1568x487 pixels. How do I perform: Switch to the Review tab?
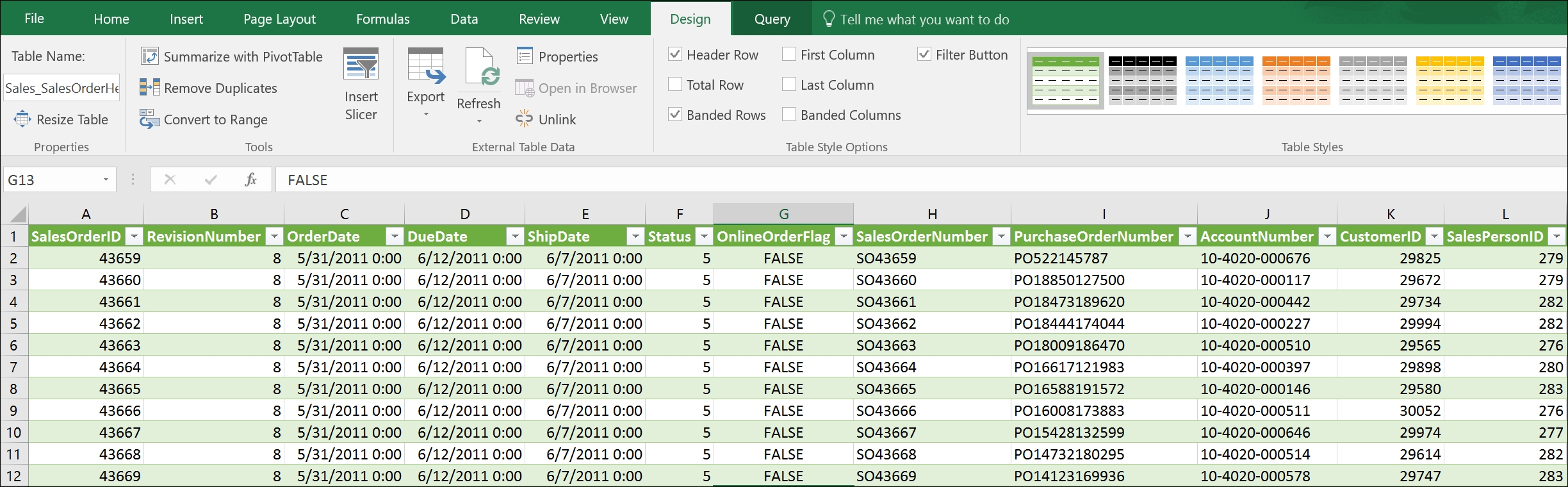(x=539, y=19)
